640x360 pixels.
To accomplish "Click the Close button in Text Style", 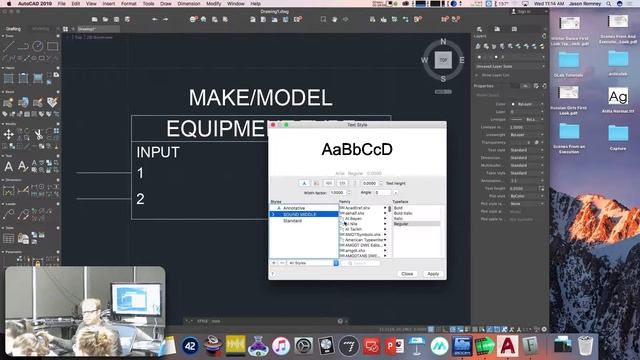I will point(407,274).
